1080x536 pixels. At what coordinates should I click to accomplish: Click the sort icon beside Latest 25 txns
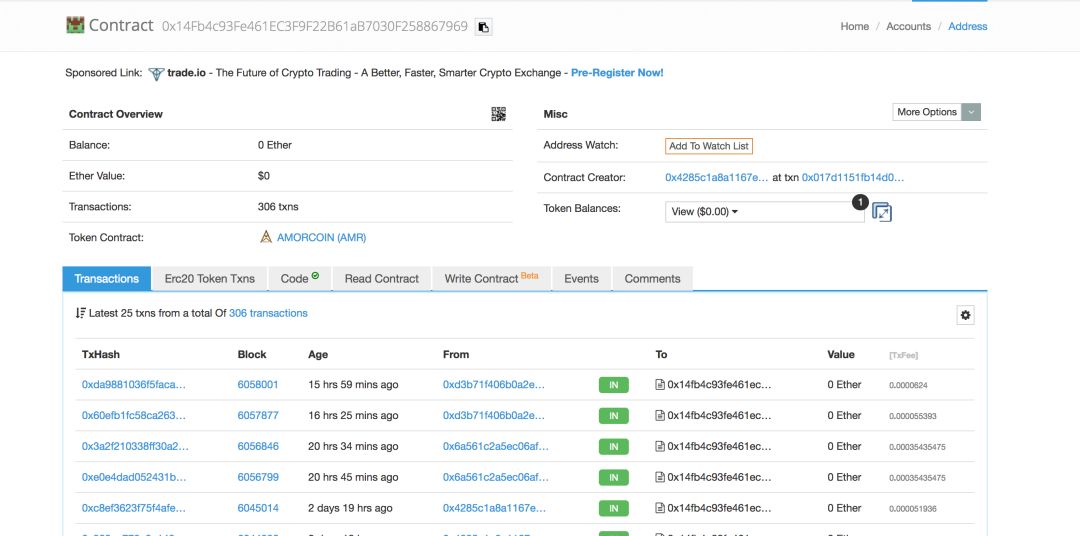click(81, 313)
